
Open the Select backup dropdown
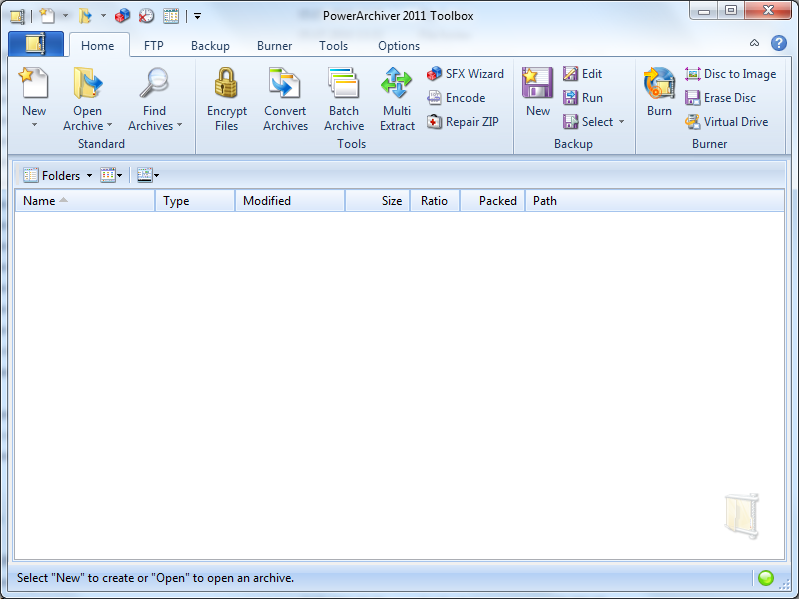coord(594,122)
